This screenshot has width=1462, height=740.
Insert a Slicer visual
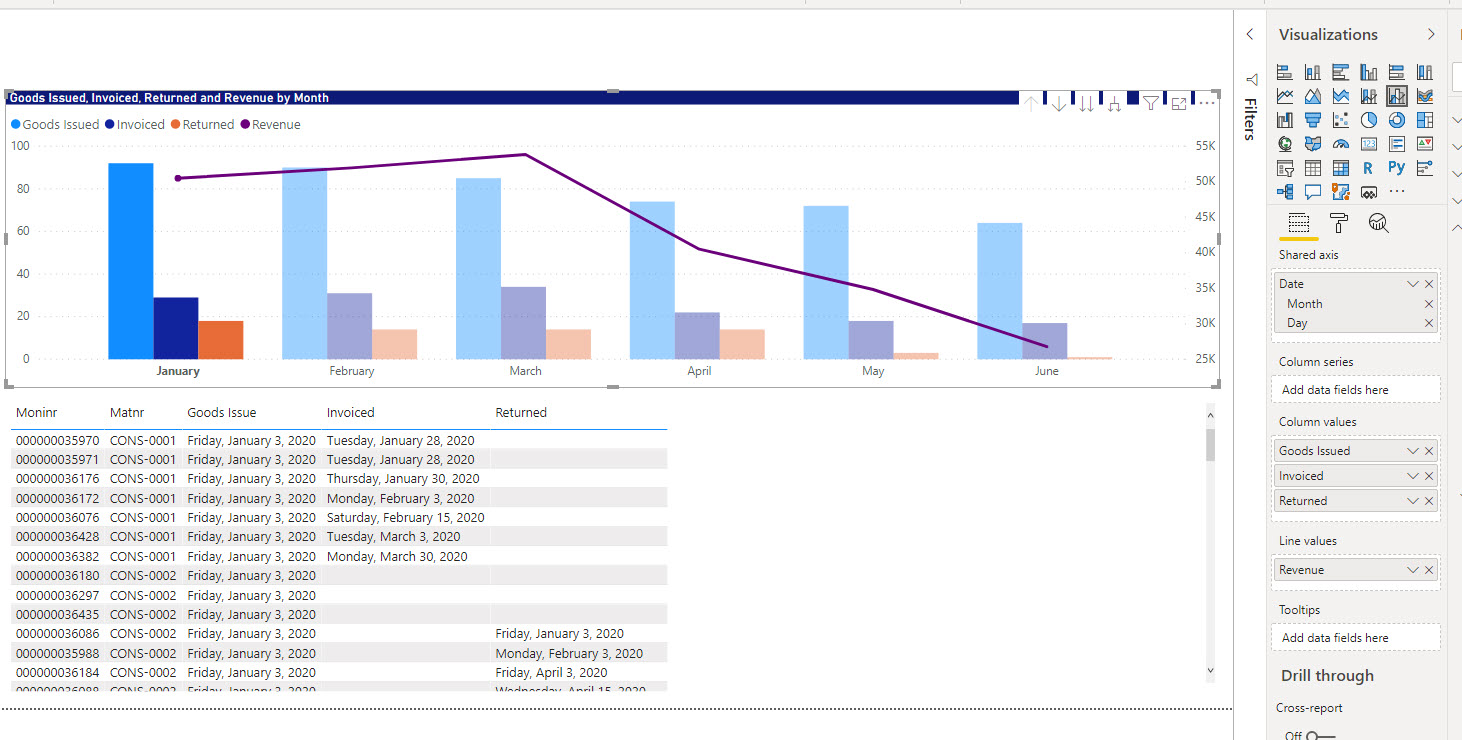point(1285,168)
